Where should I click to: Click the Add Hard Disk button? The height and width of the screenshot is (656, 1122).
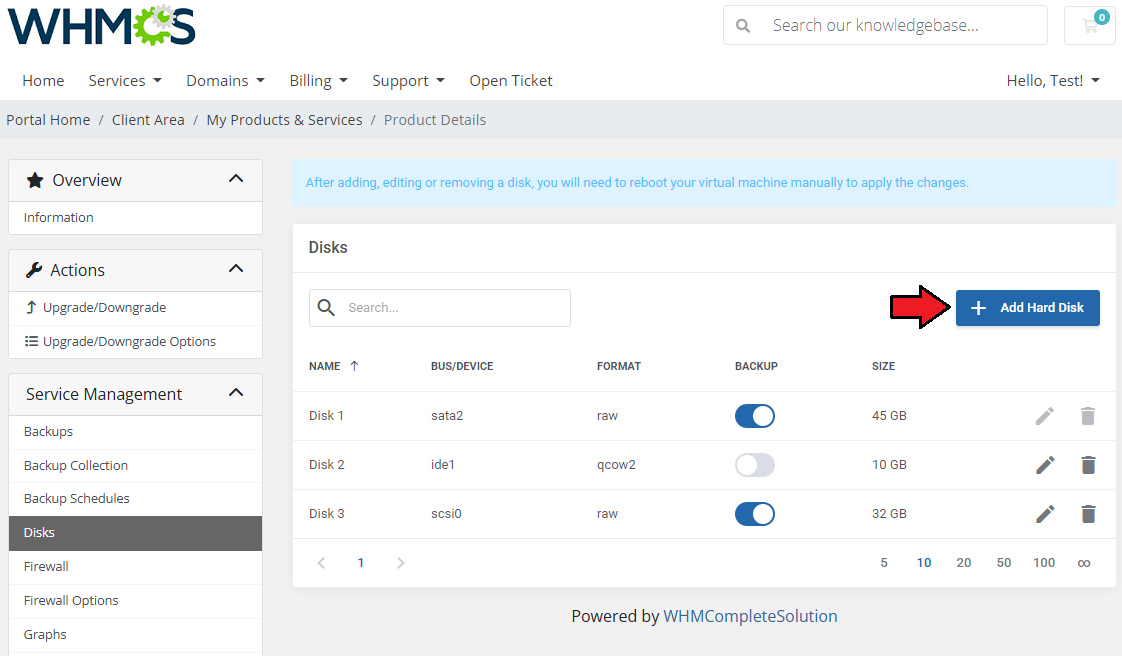[1028, 308]
